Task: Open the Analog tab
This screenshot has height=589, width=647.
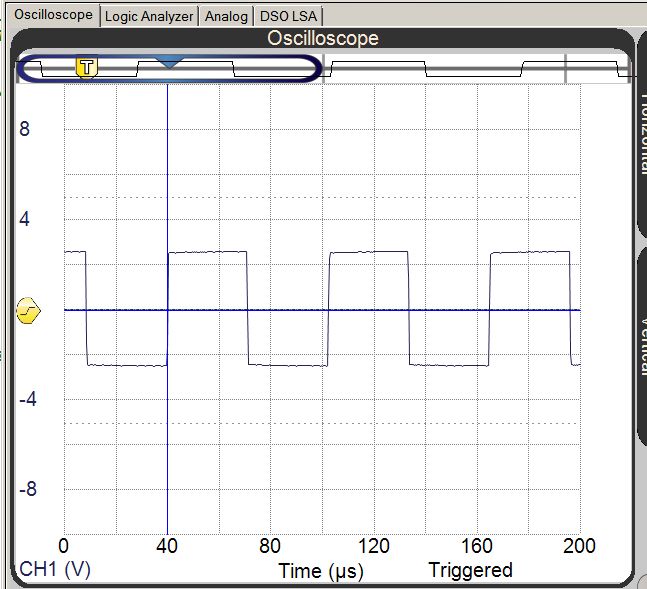Action: coord(226,16)
